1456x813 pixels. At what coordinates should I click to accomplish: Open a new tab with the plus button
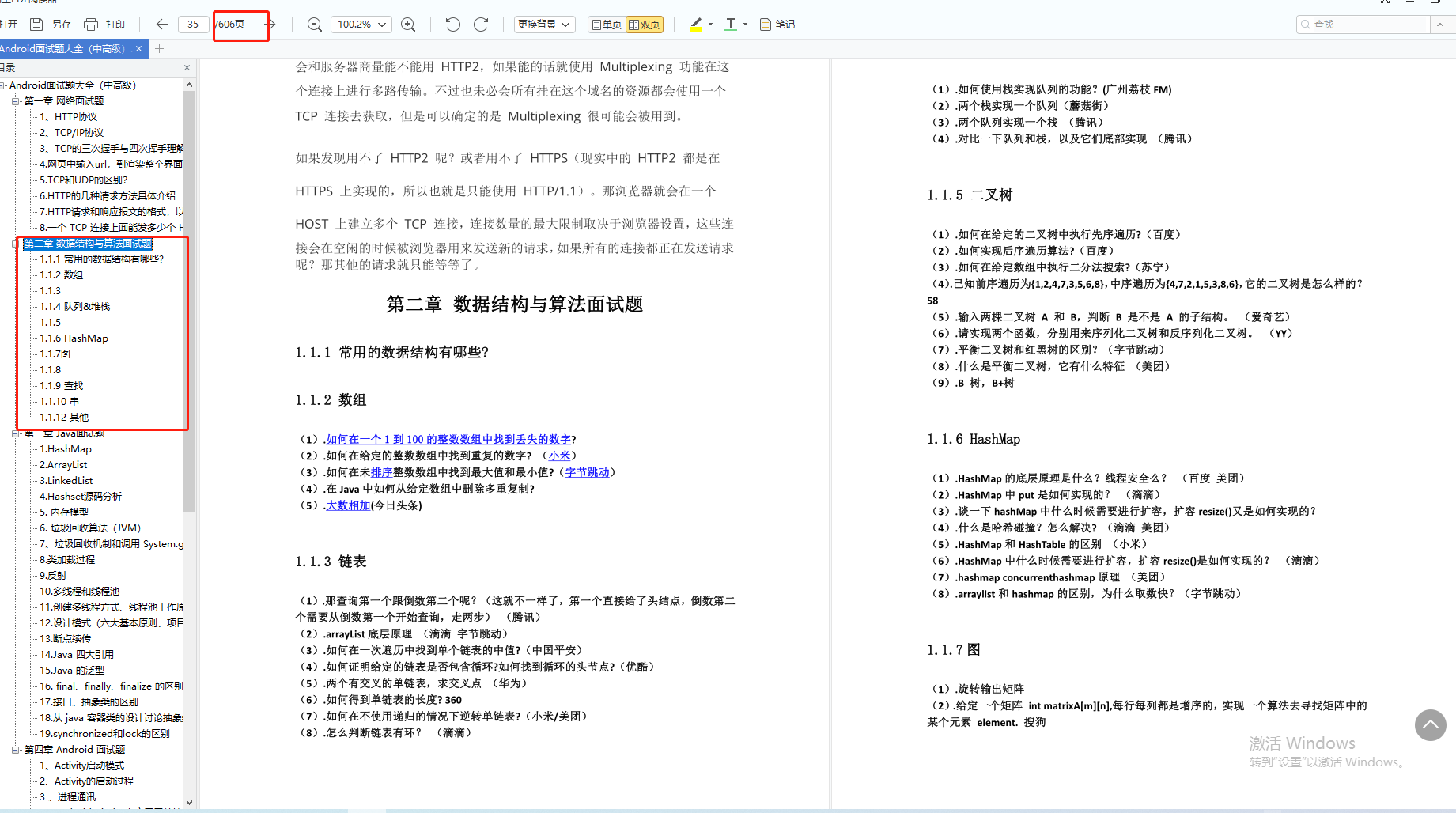tap(159, 49)
